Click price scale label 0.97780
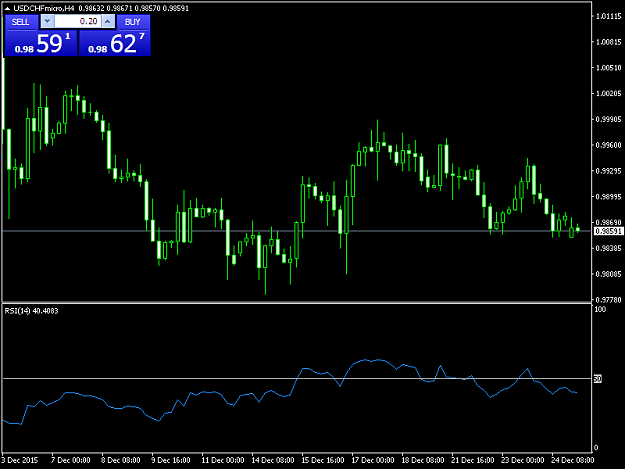Screen dimensions: 625x469 pos(609,299)
